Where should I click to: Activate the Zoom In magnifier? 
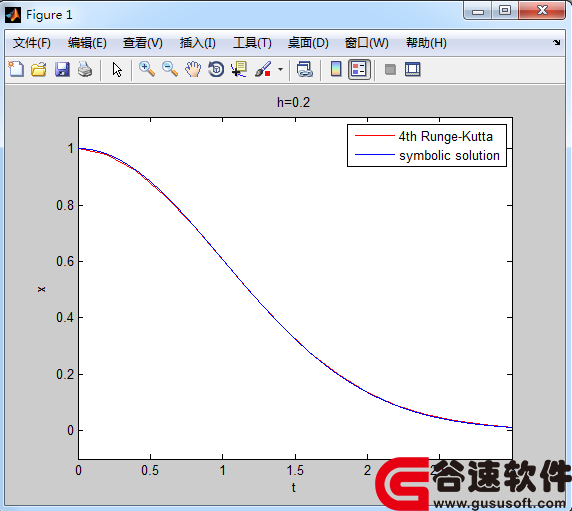[x=147, y=69]
